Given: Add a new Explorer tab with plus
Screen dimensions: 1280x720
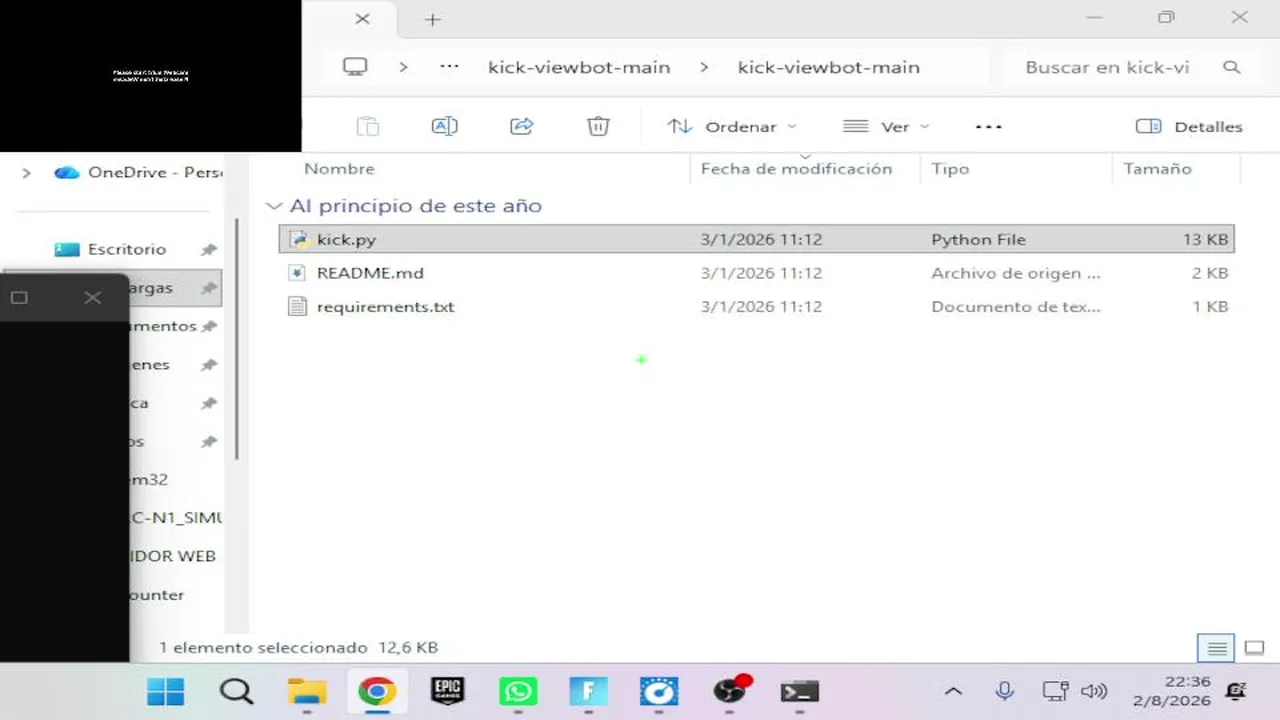Looking at the screenshot, I should coord(432,19).
